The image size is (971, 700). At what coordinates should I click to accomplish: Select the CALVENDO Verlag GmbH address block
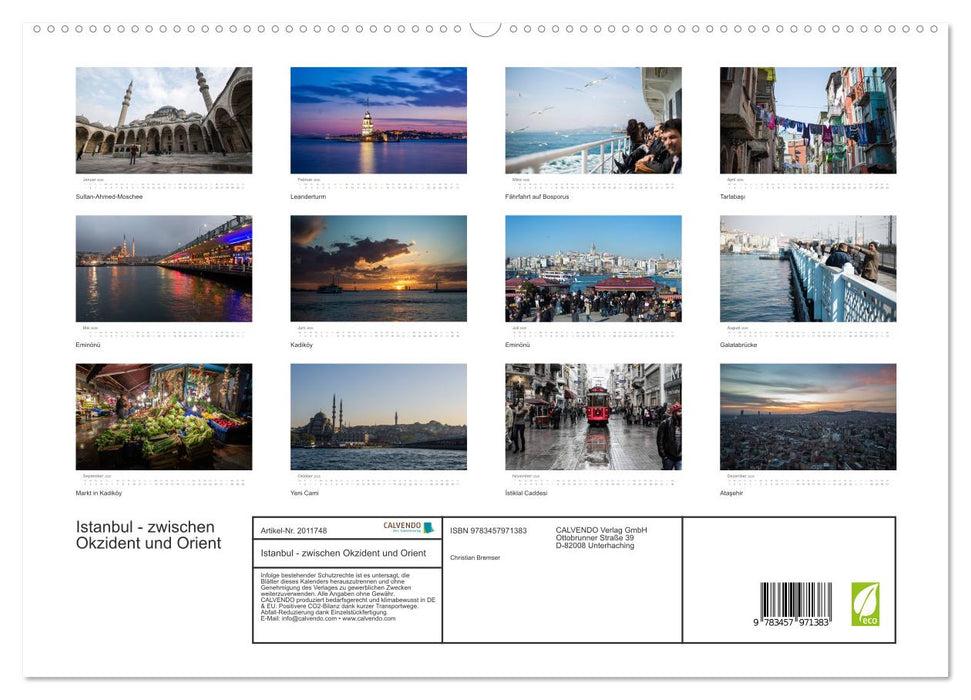(600, 537)
